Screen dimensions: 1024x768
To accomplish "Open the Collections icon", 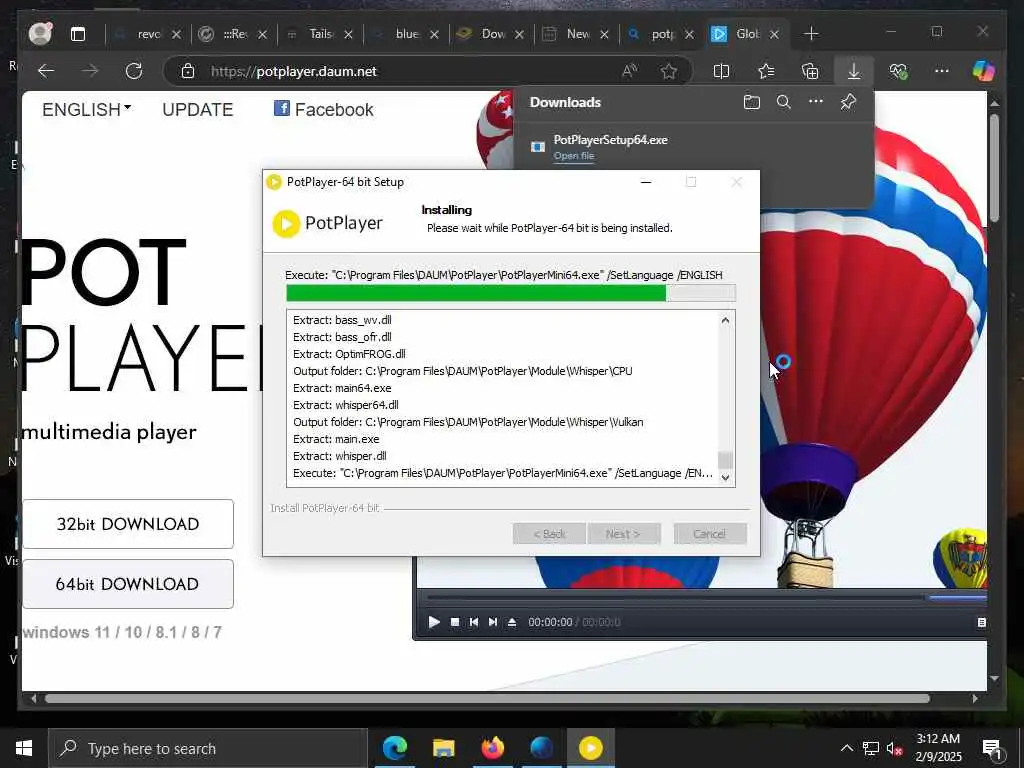I will tap(810, 71).
